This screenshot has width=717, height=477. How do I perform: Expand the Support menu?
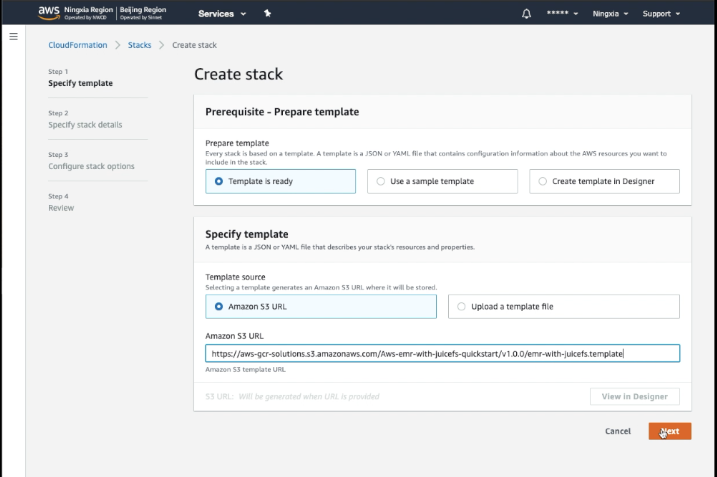(661, 14)
